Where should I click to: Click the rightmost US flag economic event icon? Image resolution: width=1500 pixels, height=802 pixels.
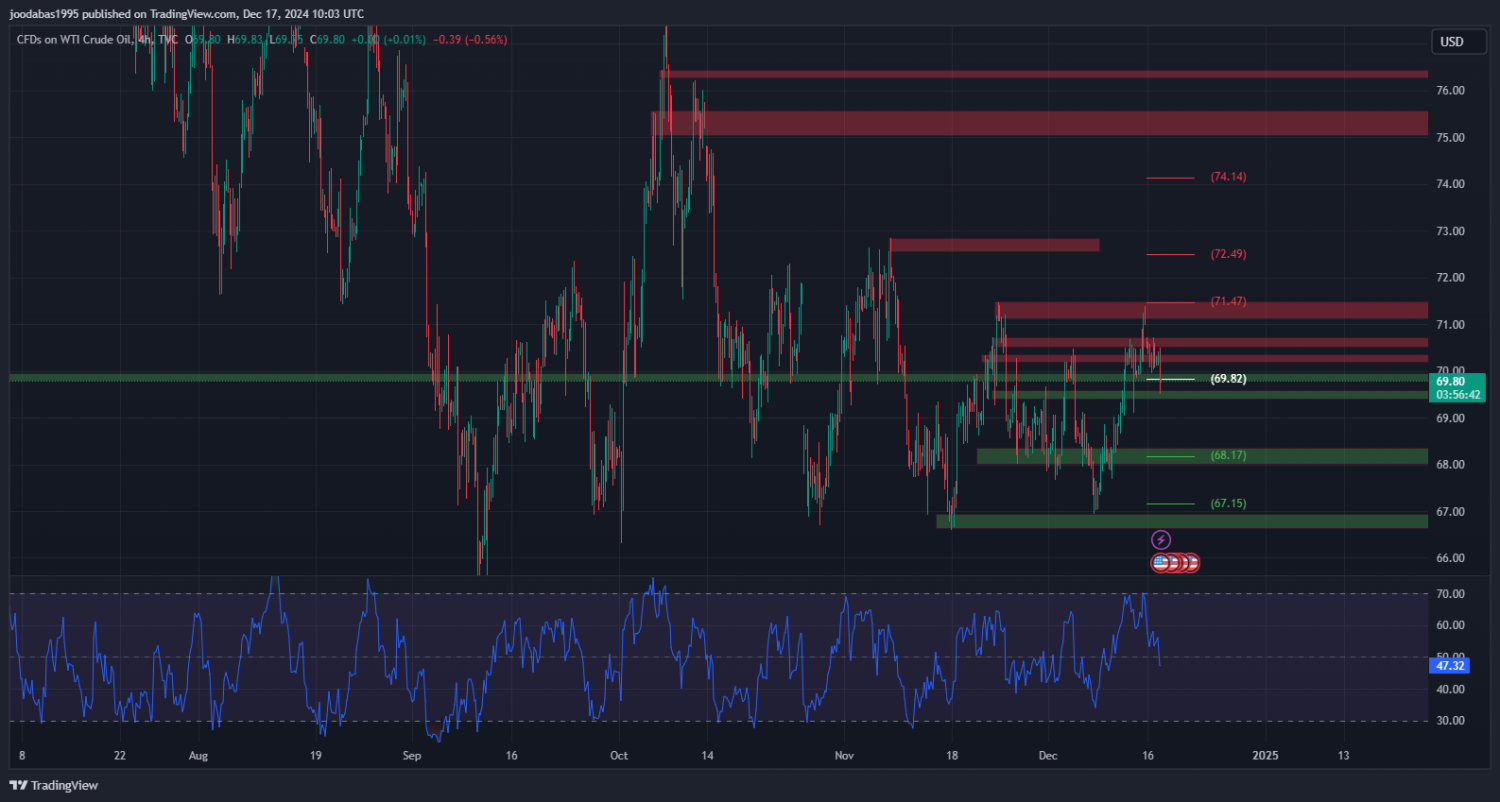(1190, 563)
